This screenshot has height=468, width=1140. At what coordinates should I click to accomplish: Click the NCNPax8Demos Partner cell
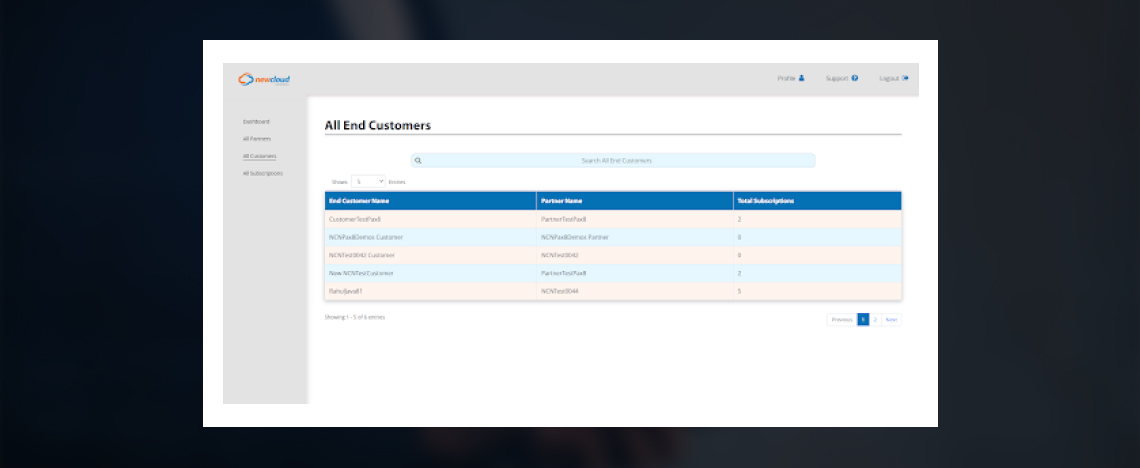pos(635,237)
